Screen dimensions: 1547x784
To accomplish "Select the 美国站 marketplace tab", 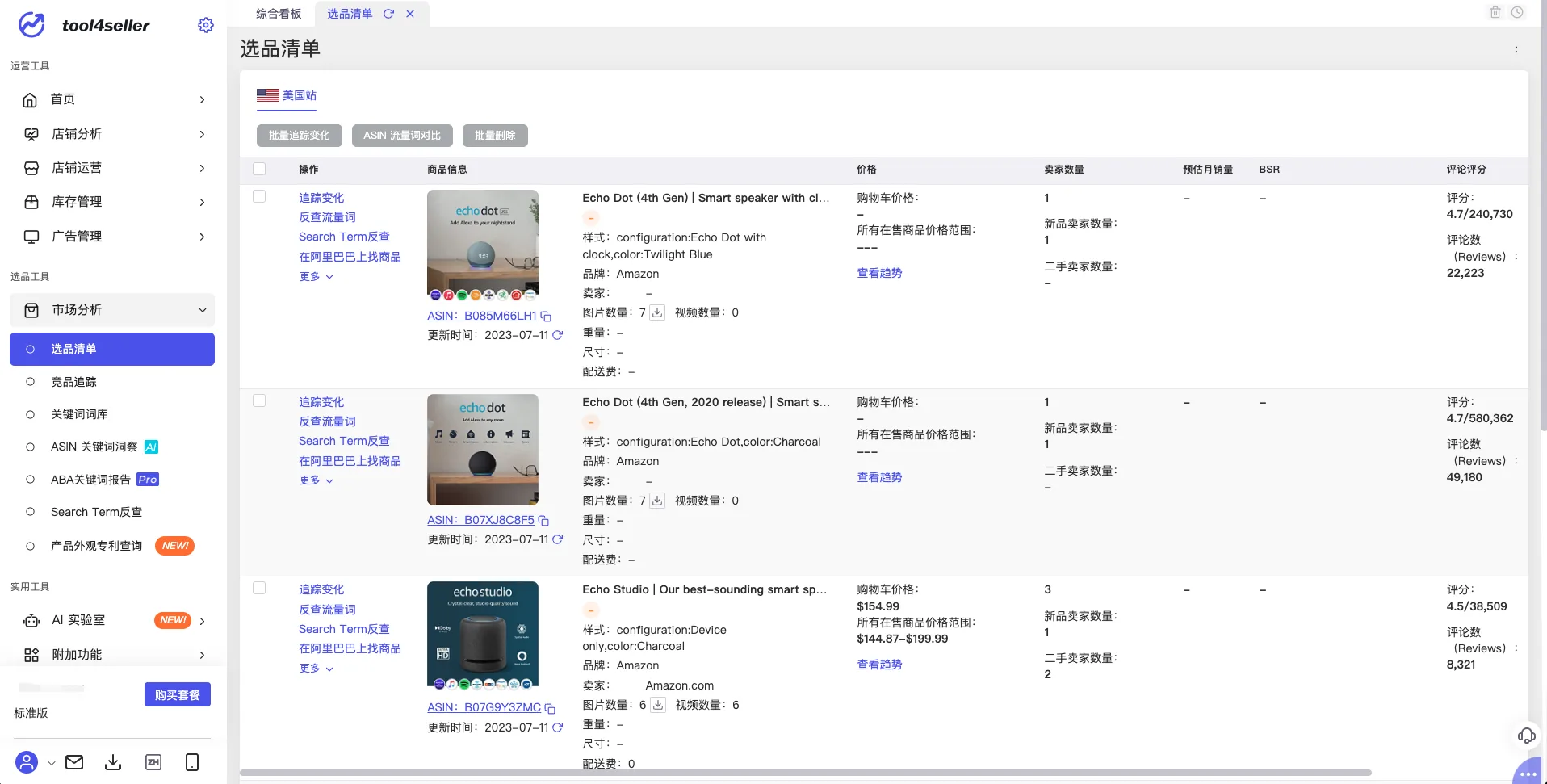I will click(287, 95).
